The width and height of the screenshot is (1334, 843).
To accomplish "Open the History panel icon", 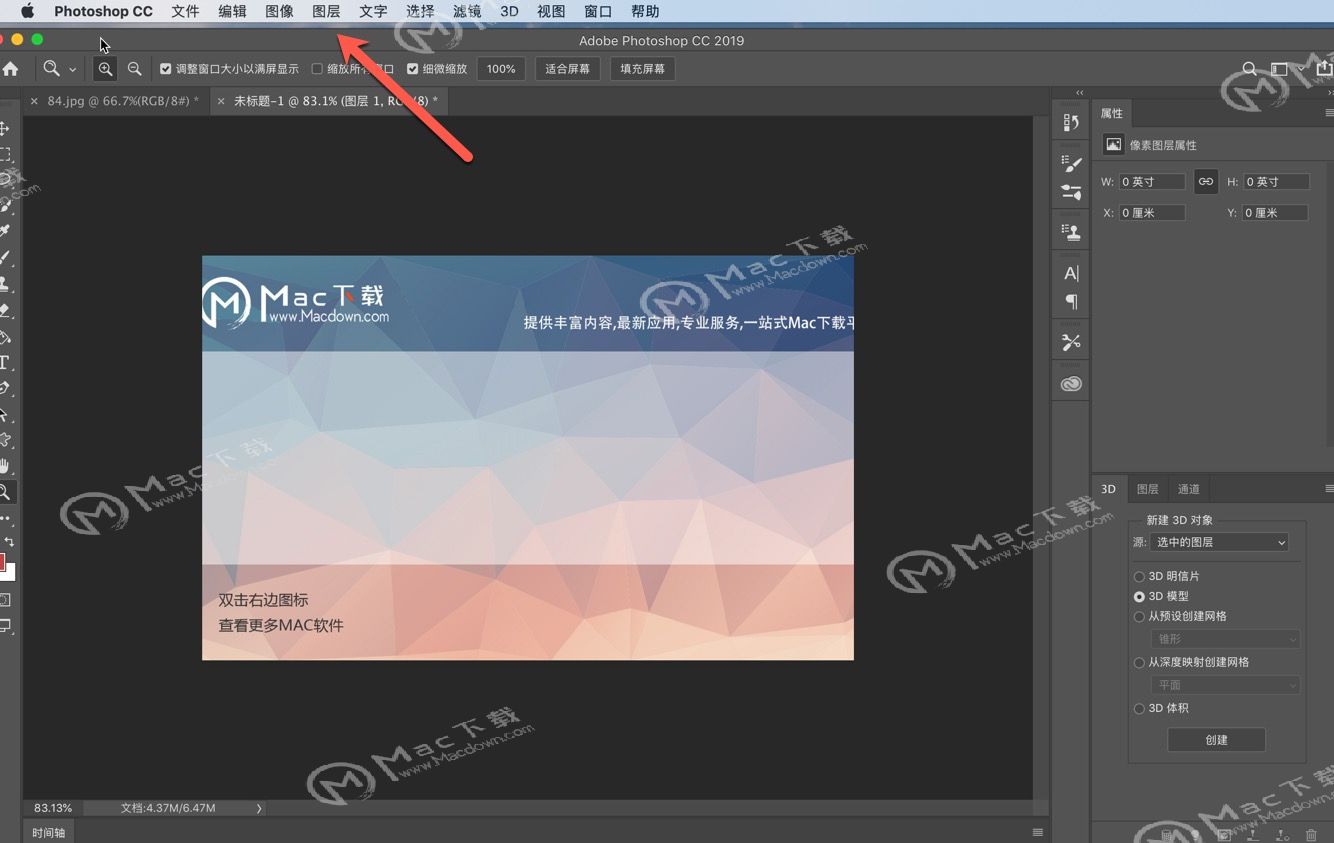I will pyautogui.click(x=1071, y=122).
